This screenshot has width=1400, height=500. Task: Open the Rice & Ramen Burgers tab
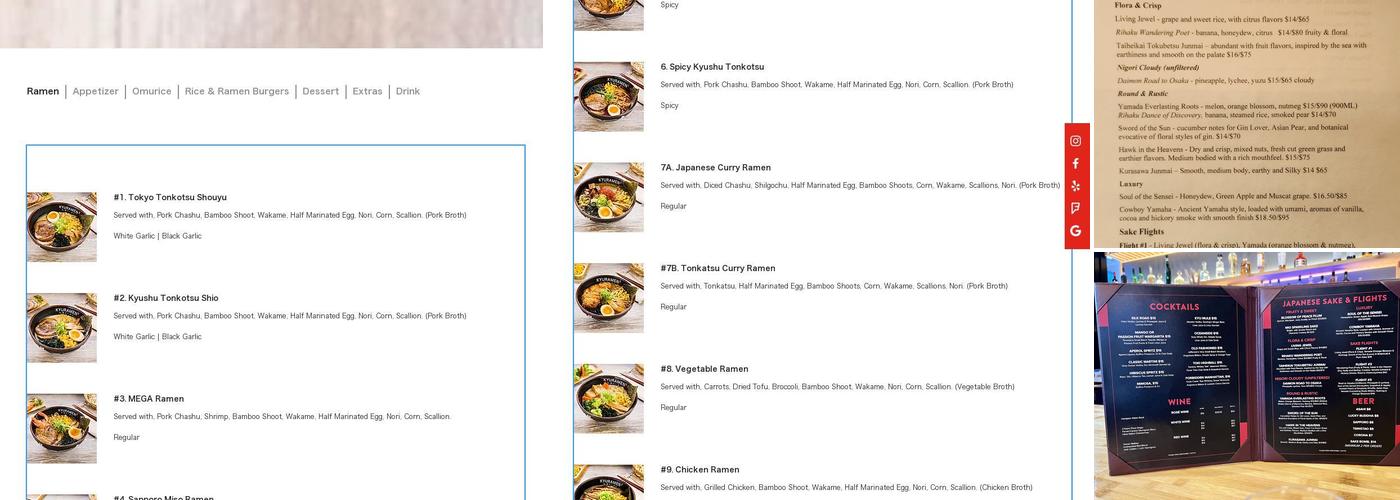(237, 91)
